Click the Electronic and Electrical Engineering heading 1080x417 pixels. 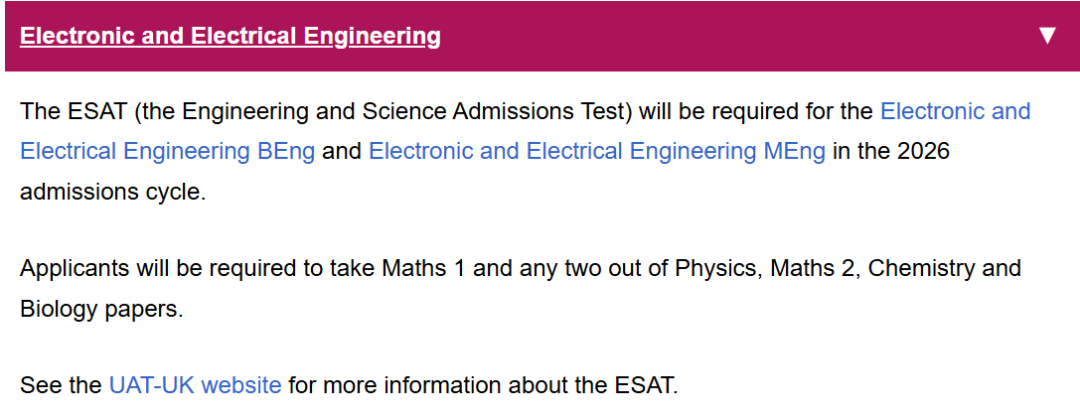(x=230, y=36)
